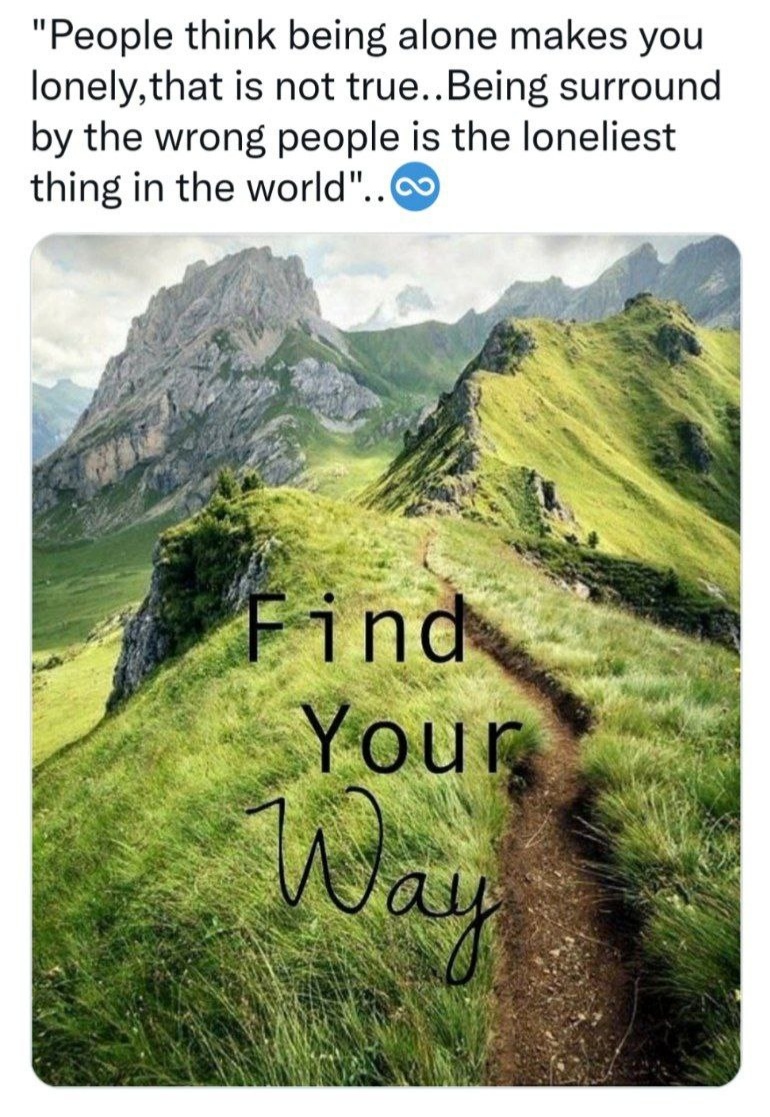The image size is (770, 1117).
Task: Click the word "loneliest" in the post text
Action: pyautogui.click(x=598, y=137)
